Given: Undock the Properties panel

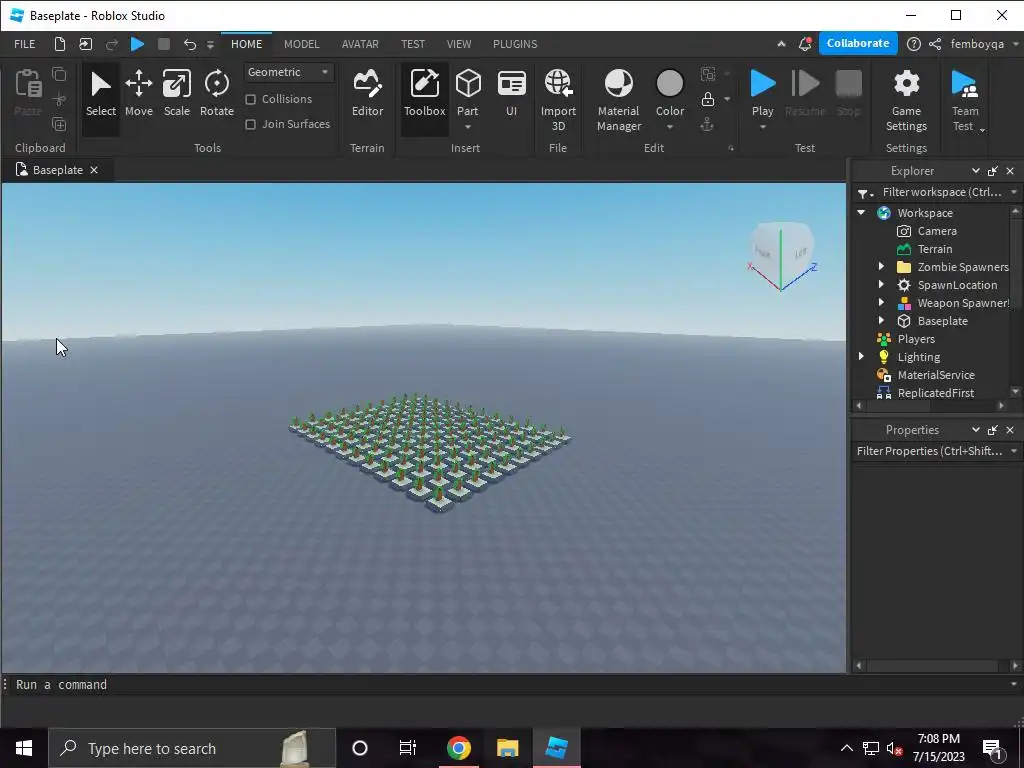Looking at the screenshot, I should click(993, 430).
